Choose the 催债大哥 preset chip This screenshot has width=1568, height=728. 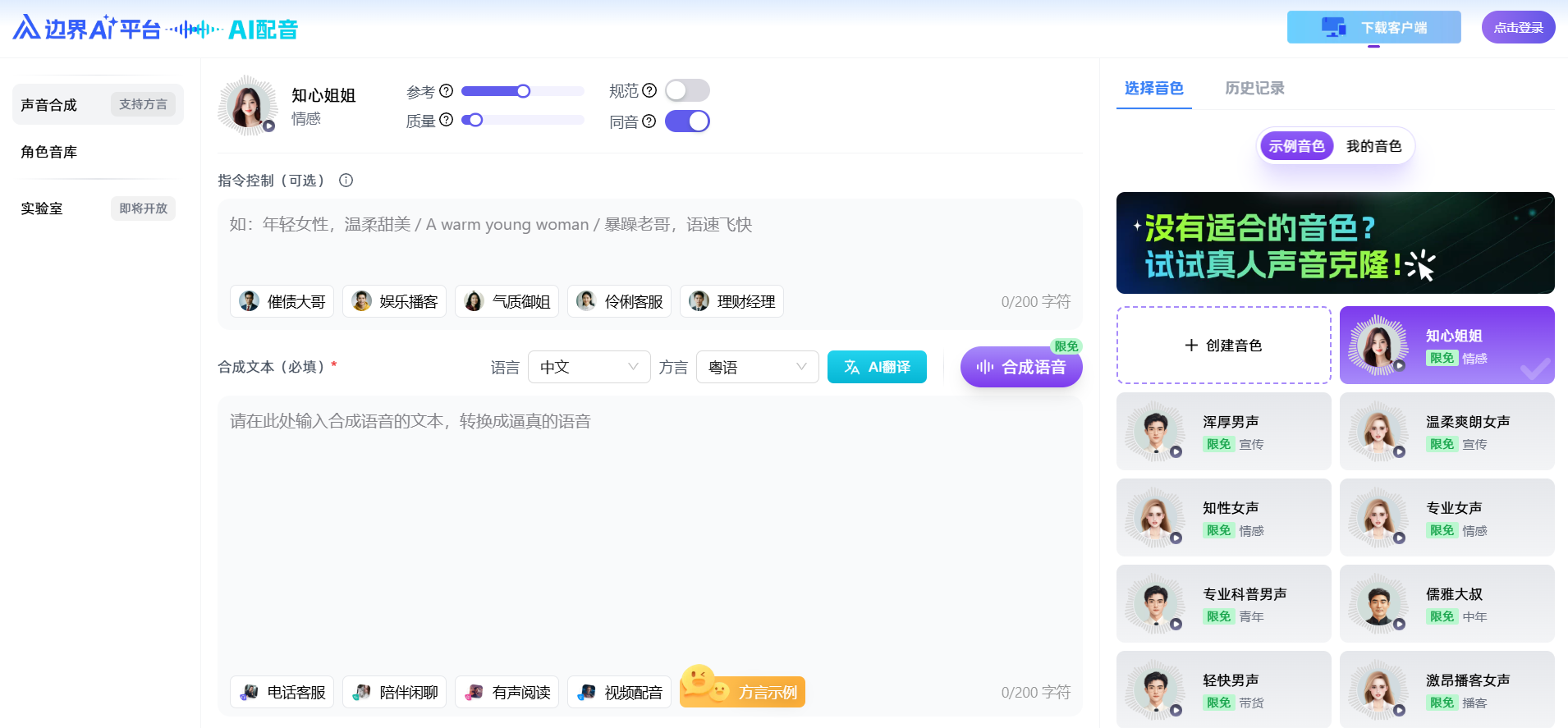click(282, 301)
